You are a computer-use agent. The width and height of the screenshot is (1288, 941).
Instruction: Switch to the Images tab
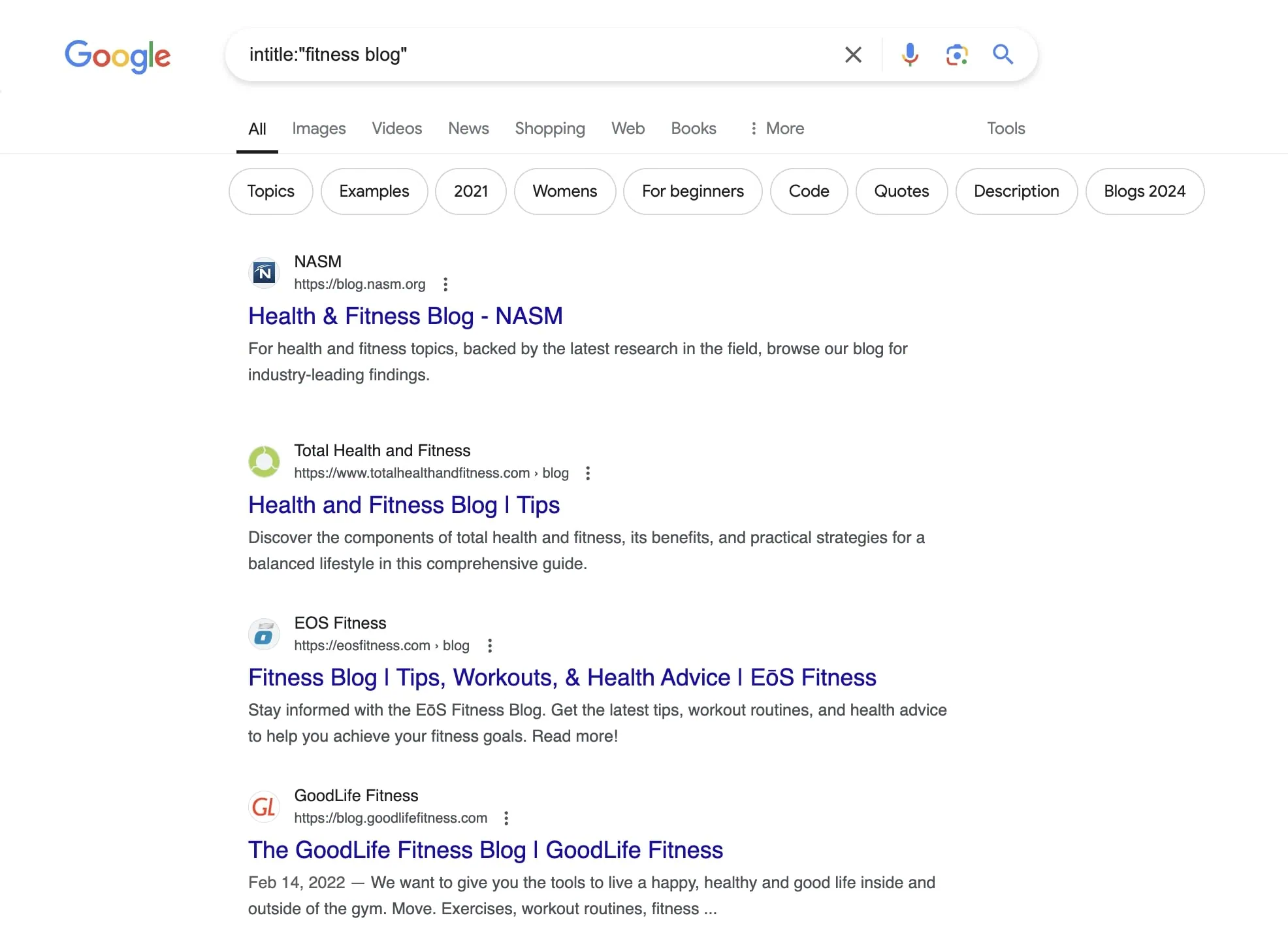coord(319,129)
